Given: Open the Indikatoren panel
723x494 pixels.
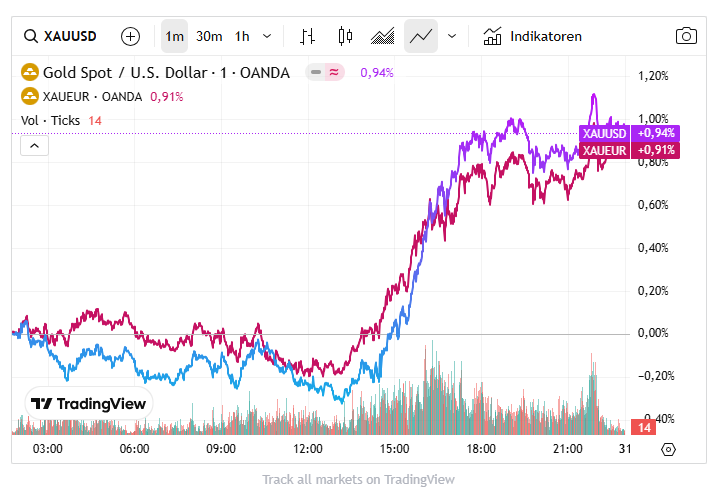Looking at the screenshot, I should (532, 36).
